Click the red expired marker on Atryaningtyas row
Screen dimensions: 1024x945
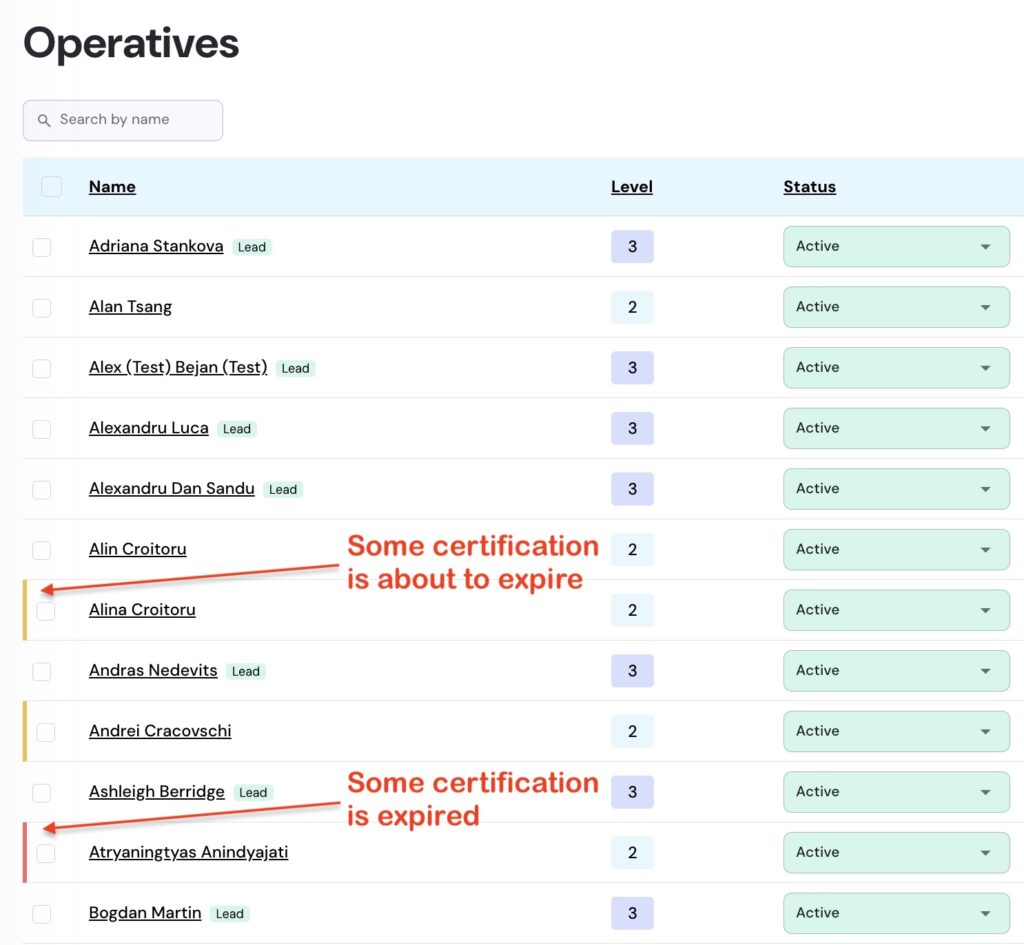(x=25, y=853)
